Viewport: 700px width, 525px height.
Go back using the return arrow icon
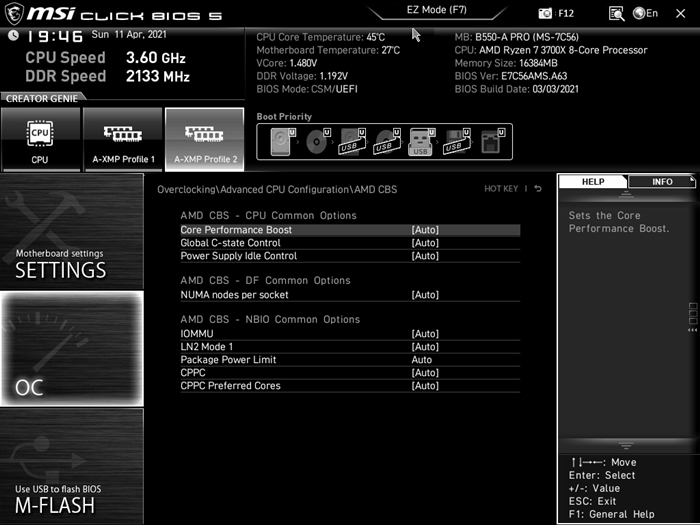tap(538, 189)
